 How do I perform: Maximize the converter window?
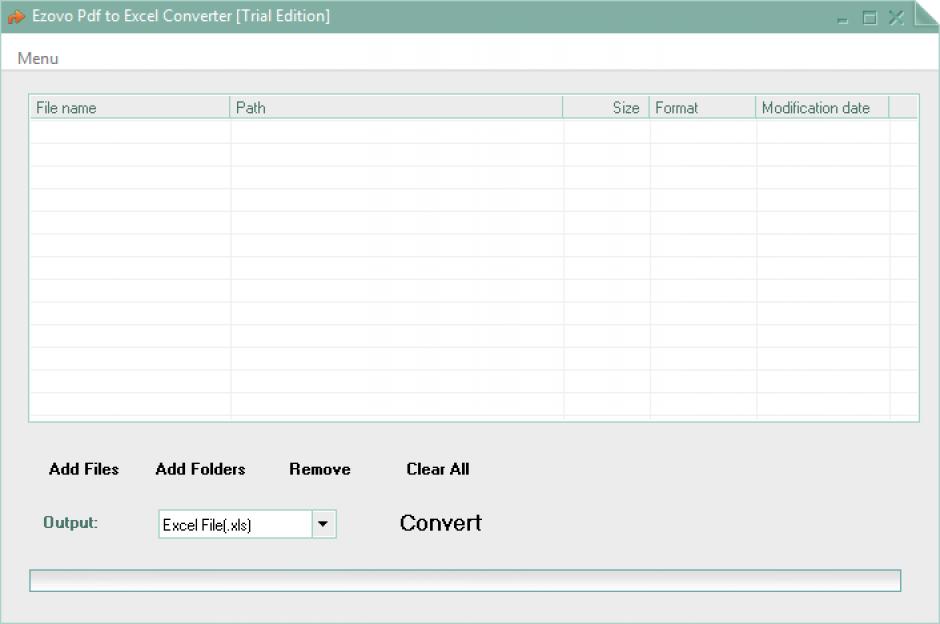coord(869,18)
